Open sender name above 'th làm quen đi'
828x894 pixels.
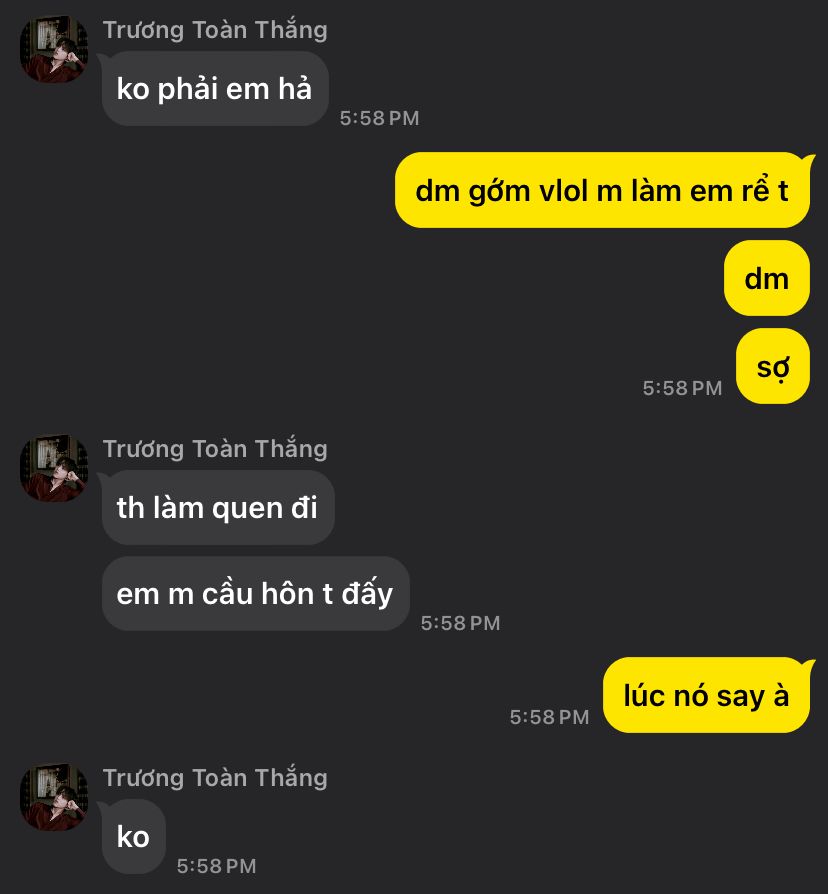click(x=215, y=449)
